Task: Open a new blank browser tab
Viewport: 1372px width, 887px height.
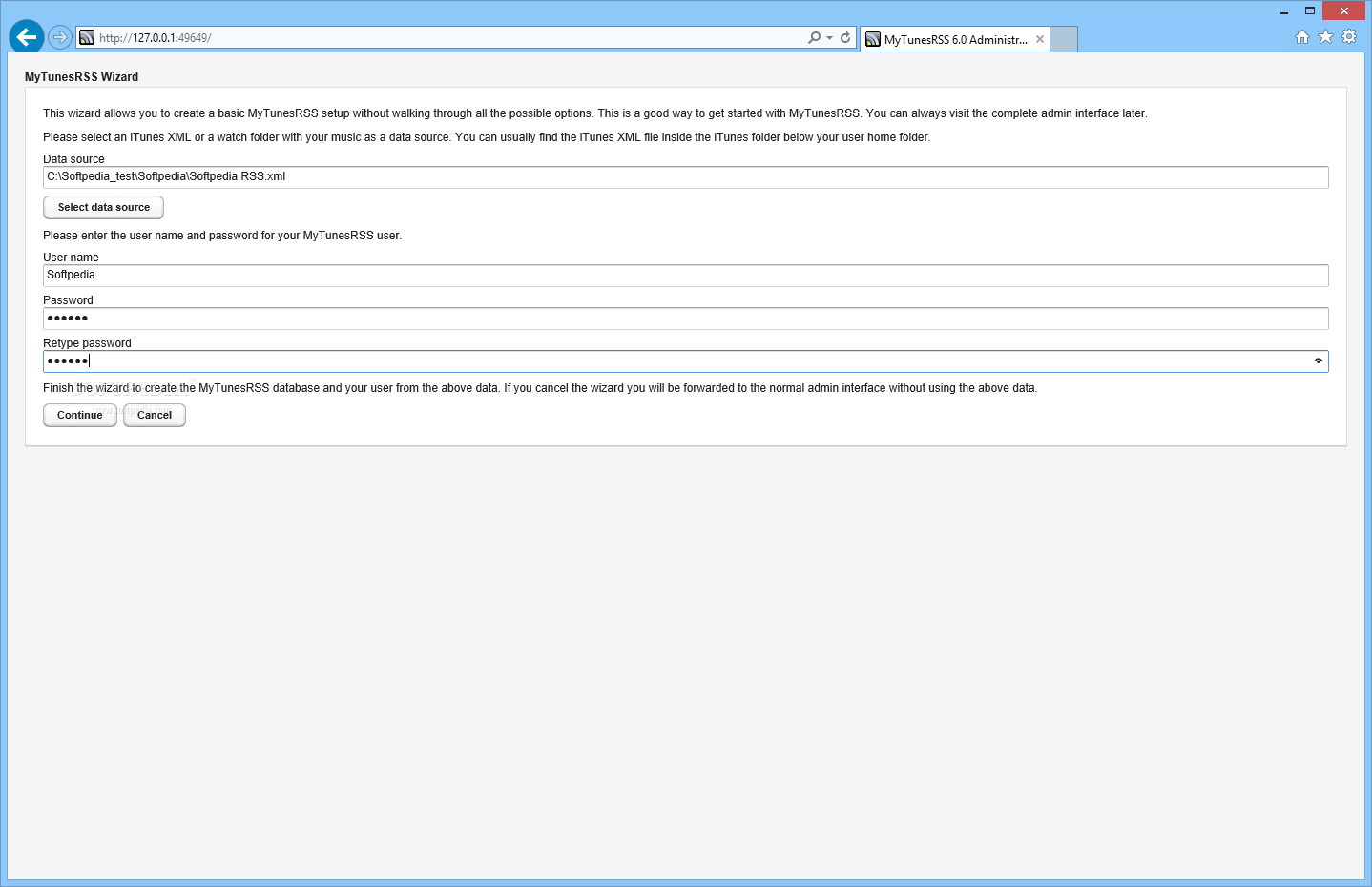Action: (x=1064, y=39)
